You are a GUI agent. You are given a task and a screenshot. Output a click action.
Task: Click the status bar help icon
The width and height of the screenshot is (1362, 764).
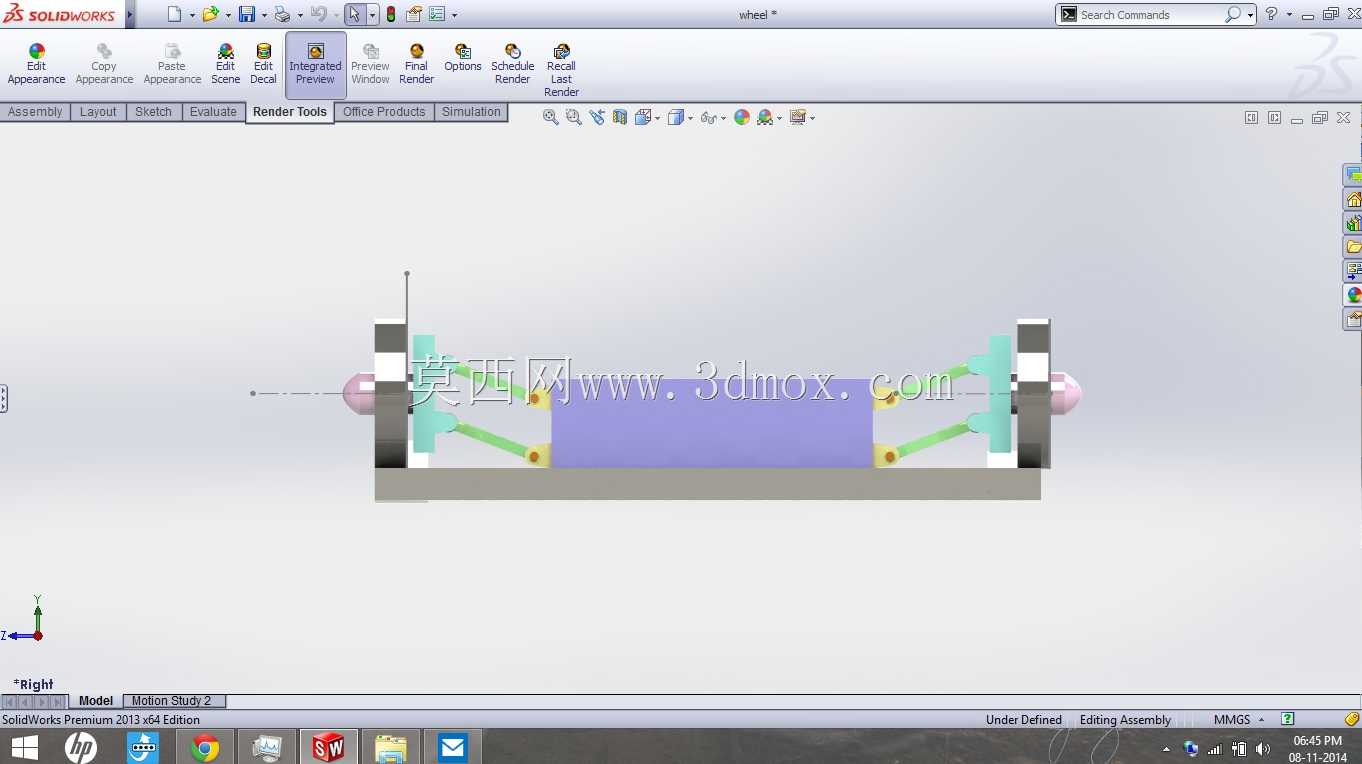click(1288, 719)
